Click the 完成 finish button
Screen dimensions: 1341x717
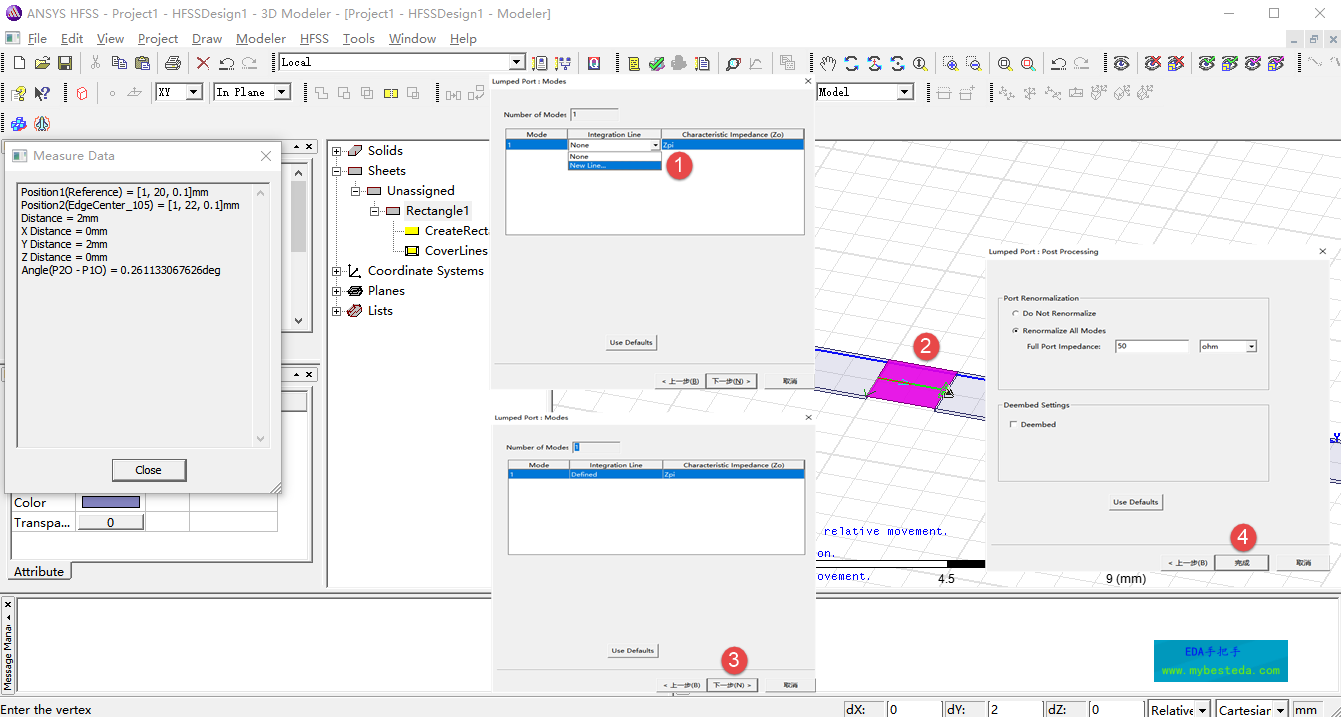coord(1241,563)
